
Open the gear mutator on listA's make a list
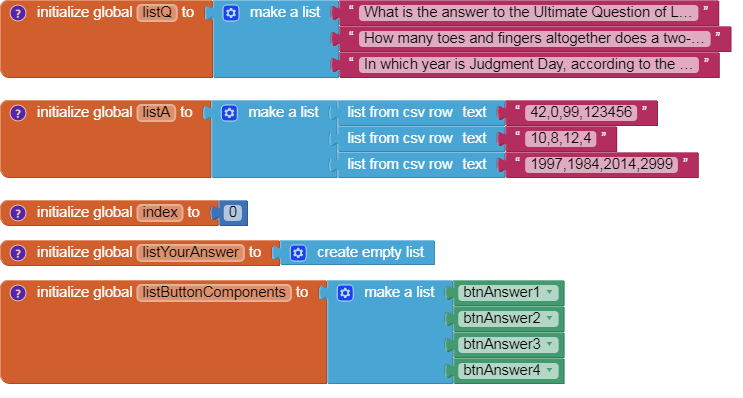(229, 113)
